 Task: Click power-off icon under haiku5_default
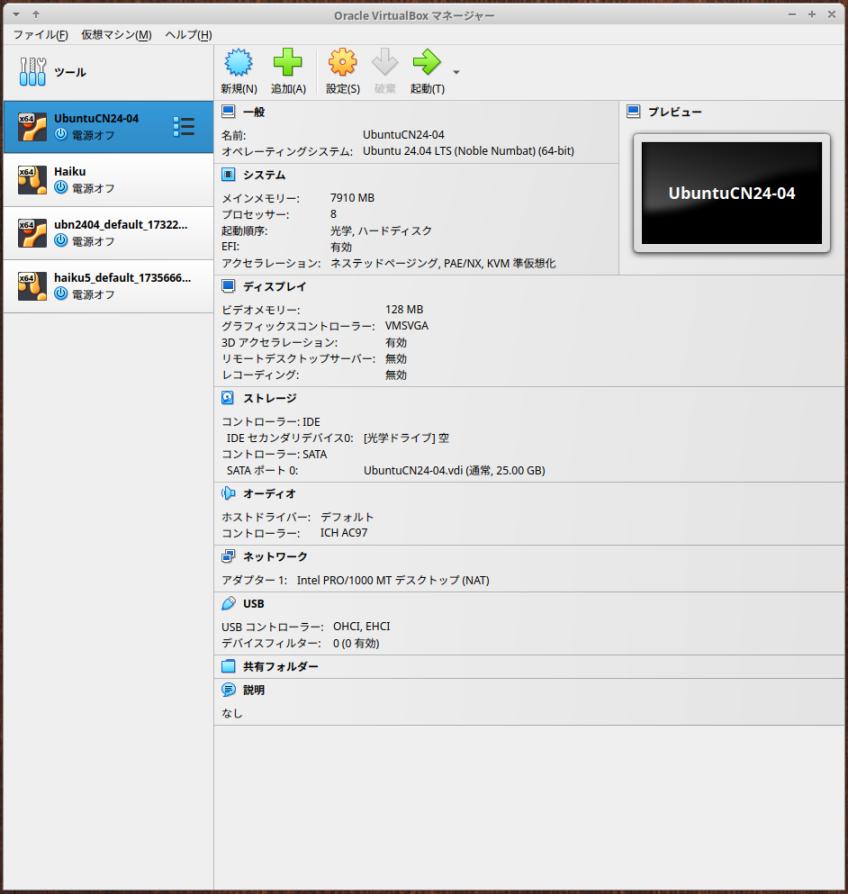[x=61, y=294]
